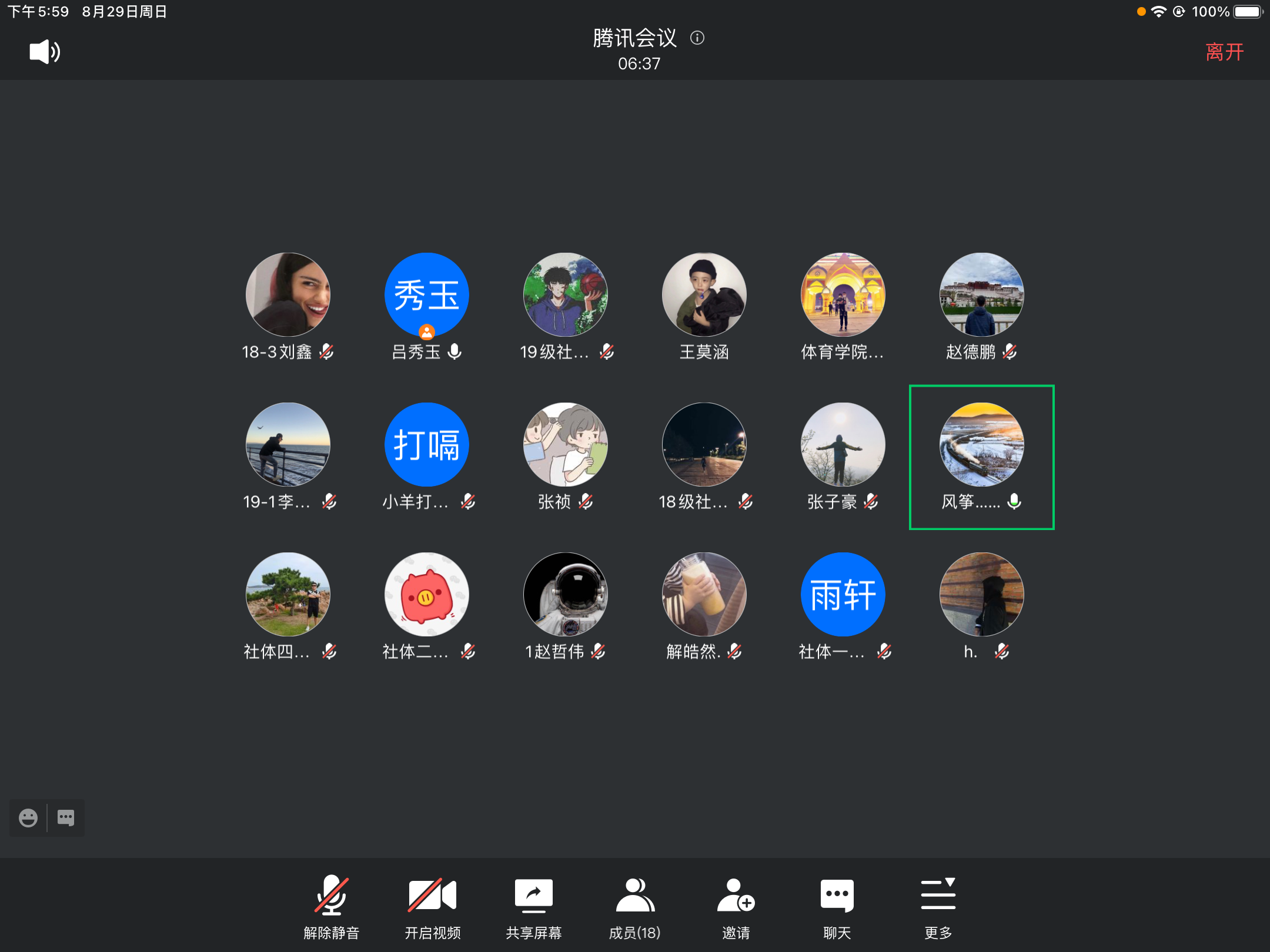Open the emoji reaction panel
Viewport: 1270px width, 952px height.
(28, 817)
